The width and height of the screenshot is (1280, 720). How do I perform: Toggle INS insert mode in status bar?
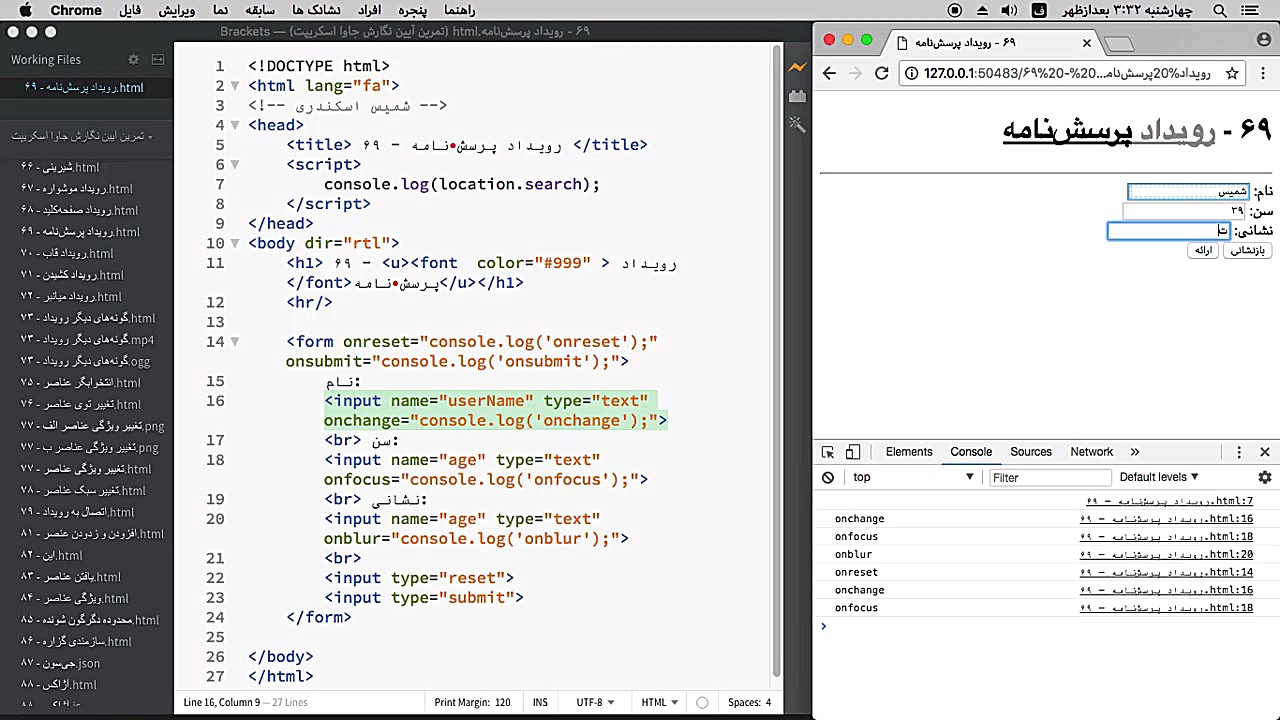(540, 702)
